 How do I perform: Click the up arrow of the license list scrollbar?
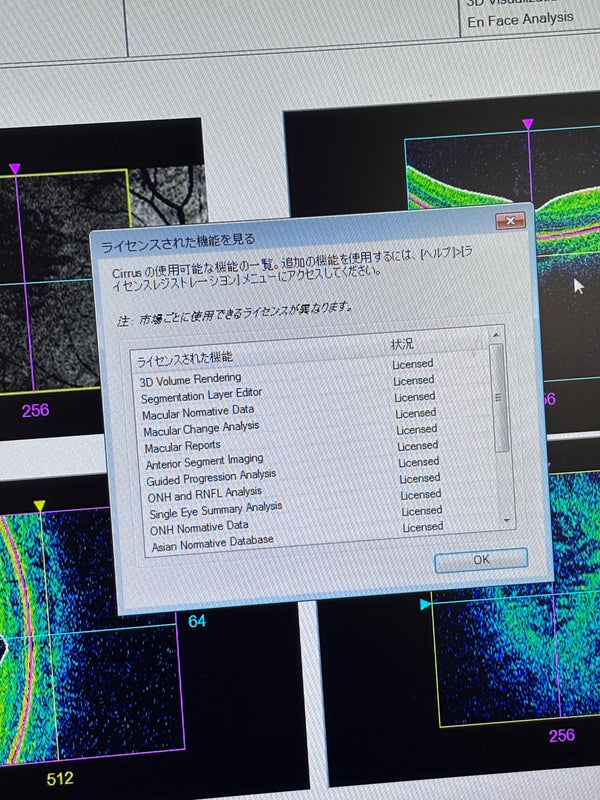[x=495, y=335]
